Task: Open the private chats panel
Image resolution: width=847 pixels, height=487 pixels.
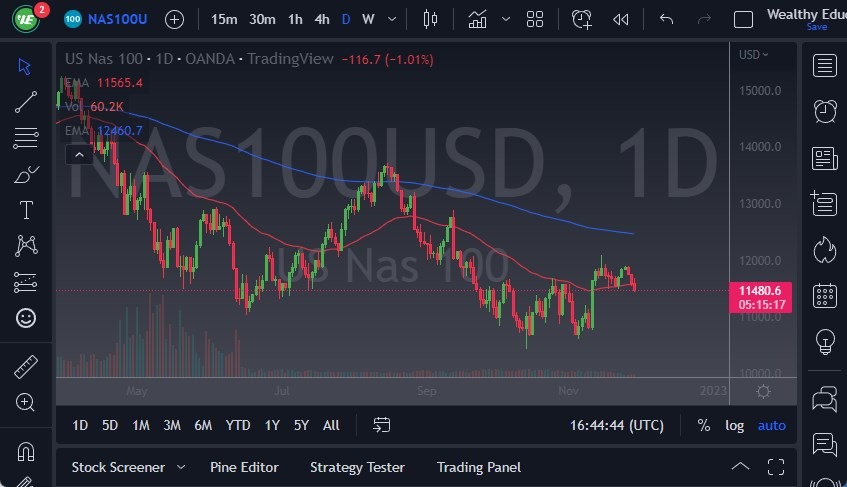Action: tap(824, 444)
